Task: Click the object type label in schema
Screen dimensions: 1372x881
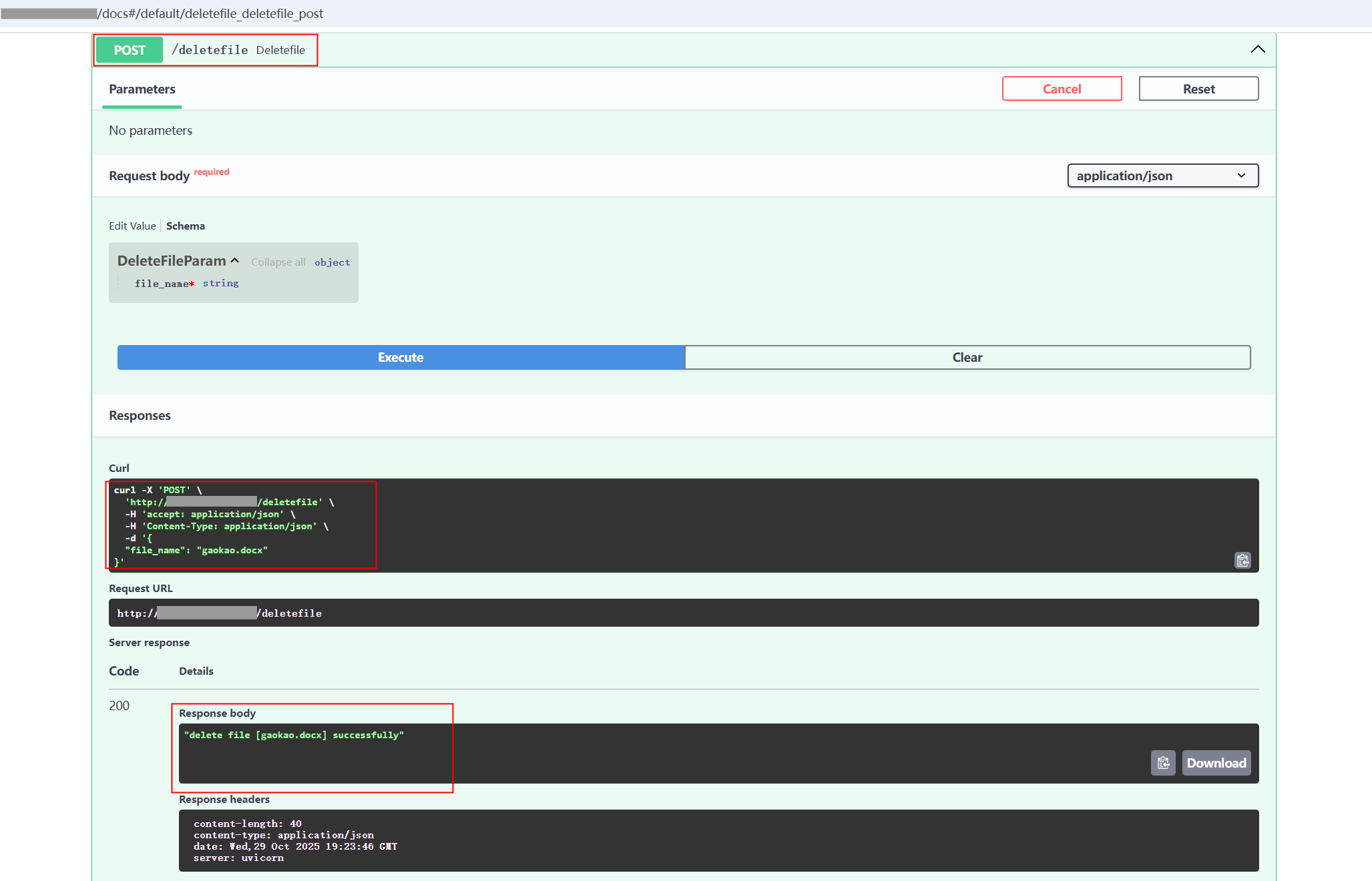Action: click(x=332, y=262)
